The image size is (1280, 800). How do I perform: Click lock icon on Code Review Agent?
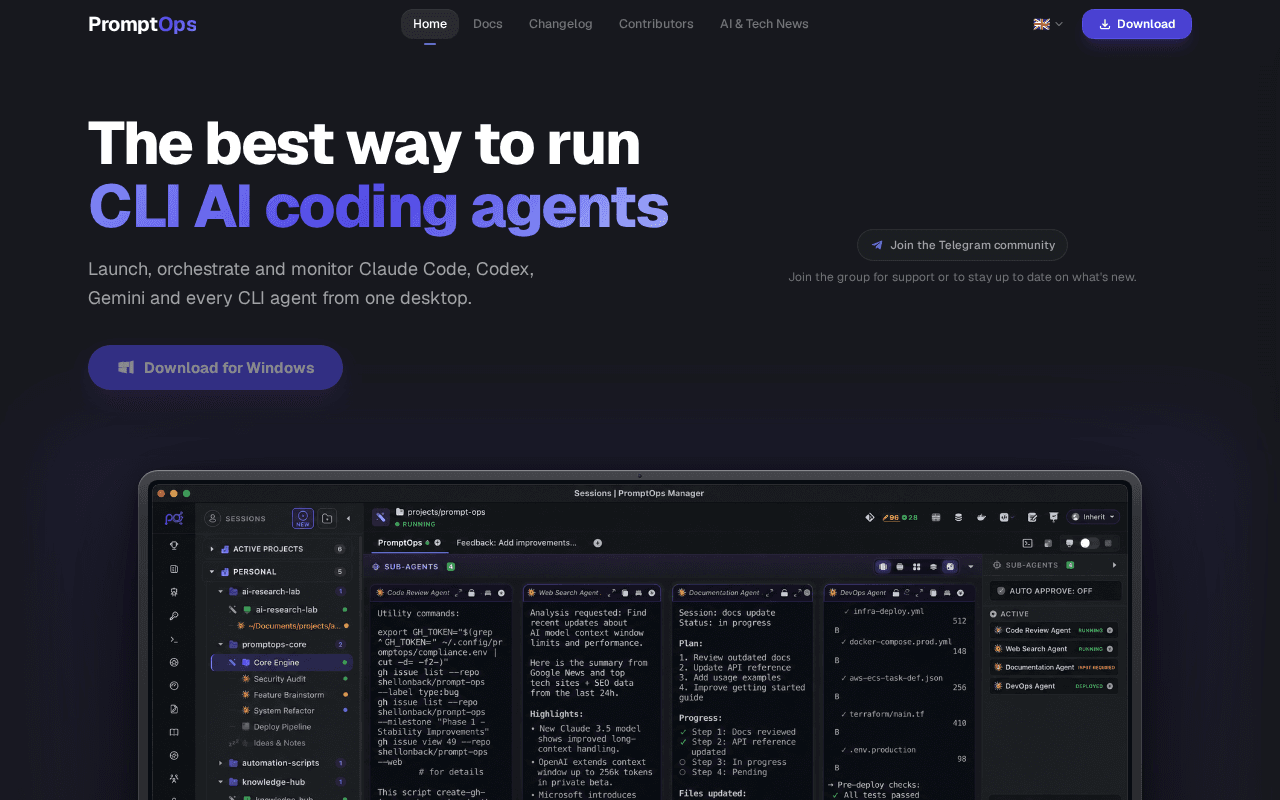tap(473, 593)
